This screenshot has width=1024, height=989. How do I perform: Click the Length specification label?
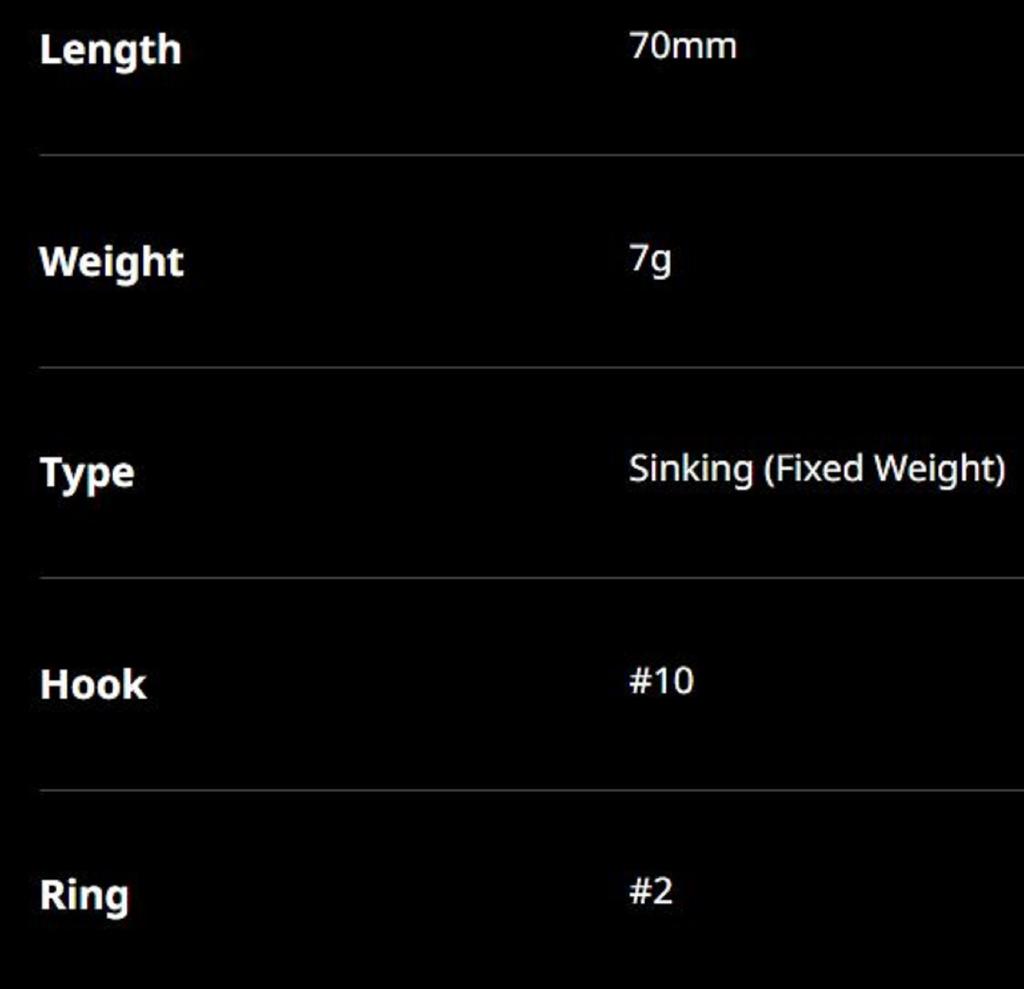pyautogui.click(x=110, y=50)
